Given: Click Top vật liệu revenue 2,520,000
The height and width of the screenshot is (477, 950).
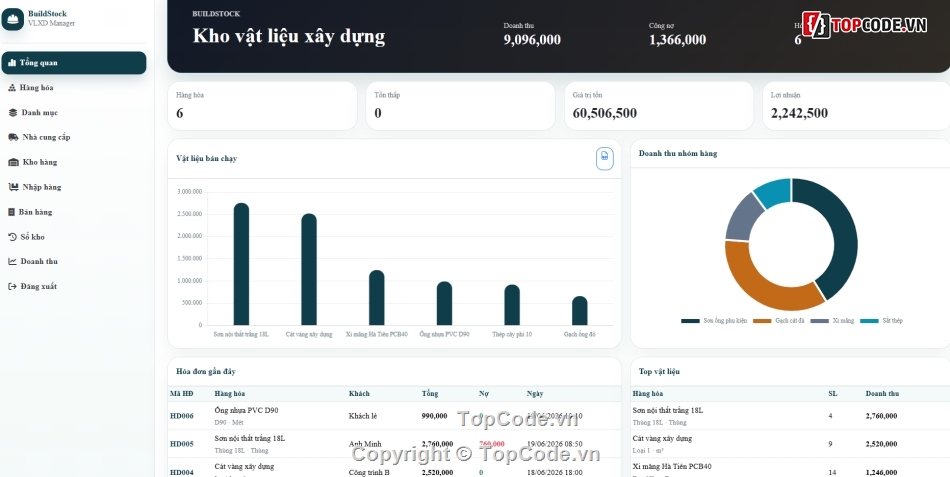Looking at the screenshot, I should tap(882, 444).
